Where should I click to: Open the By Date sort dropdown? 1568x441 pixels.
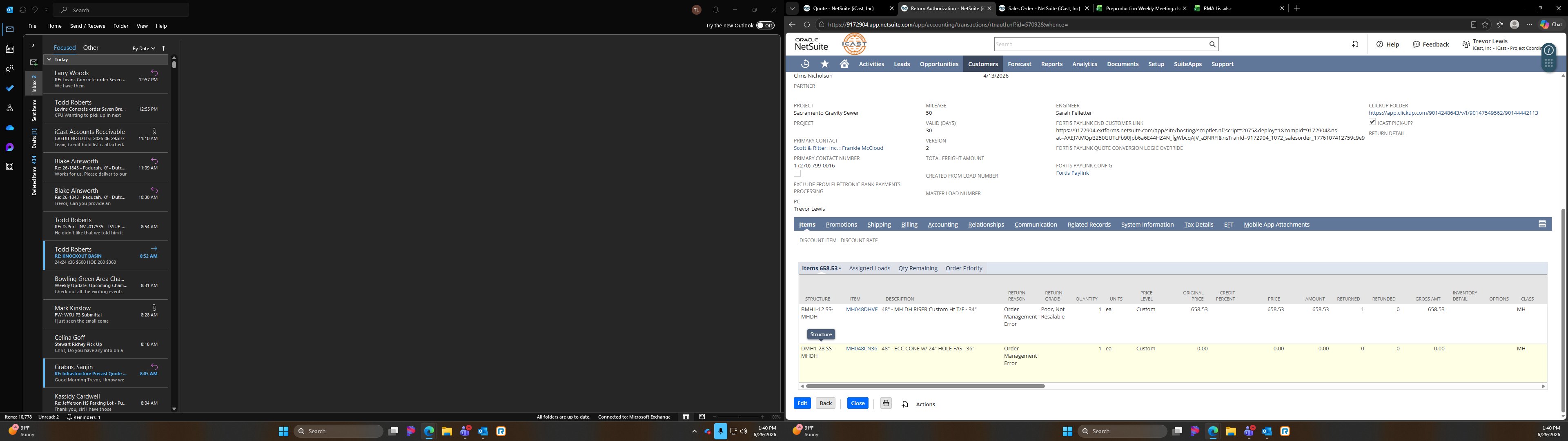pos(144,48)
